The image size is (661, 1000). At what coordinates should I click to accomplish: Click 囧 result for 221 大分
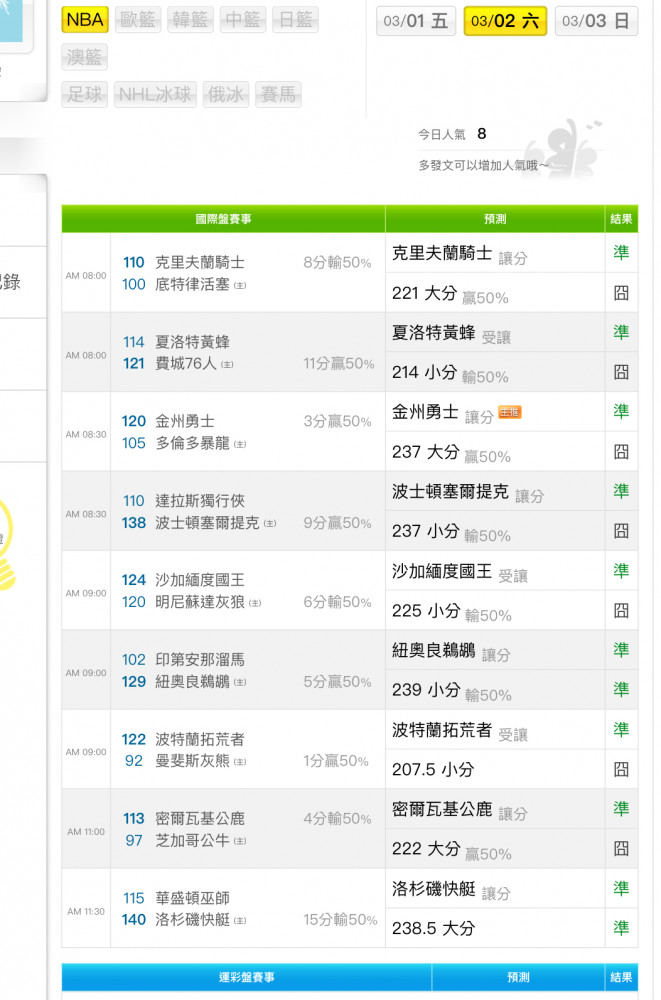coord(621,293)
